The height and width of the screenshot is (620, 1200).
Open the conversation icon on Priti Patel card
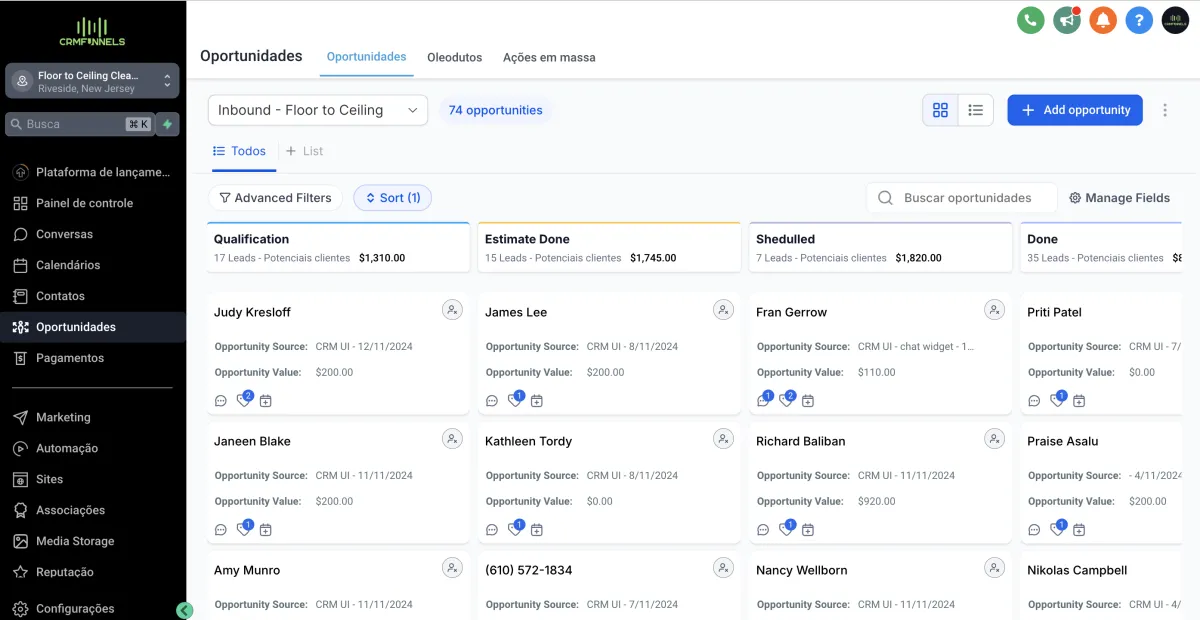(x=1034, y=401)
